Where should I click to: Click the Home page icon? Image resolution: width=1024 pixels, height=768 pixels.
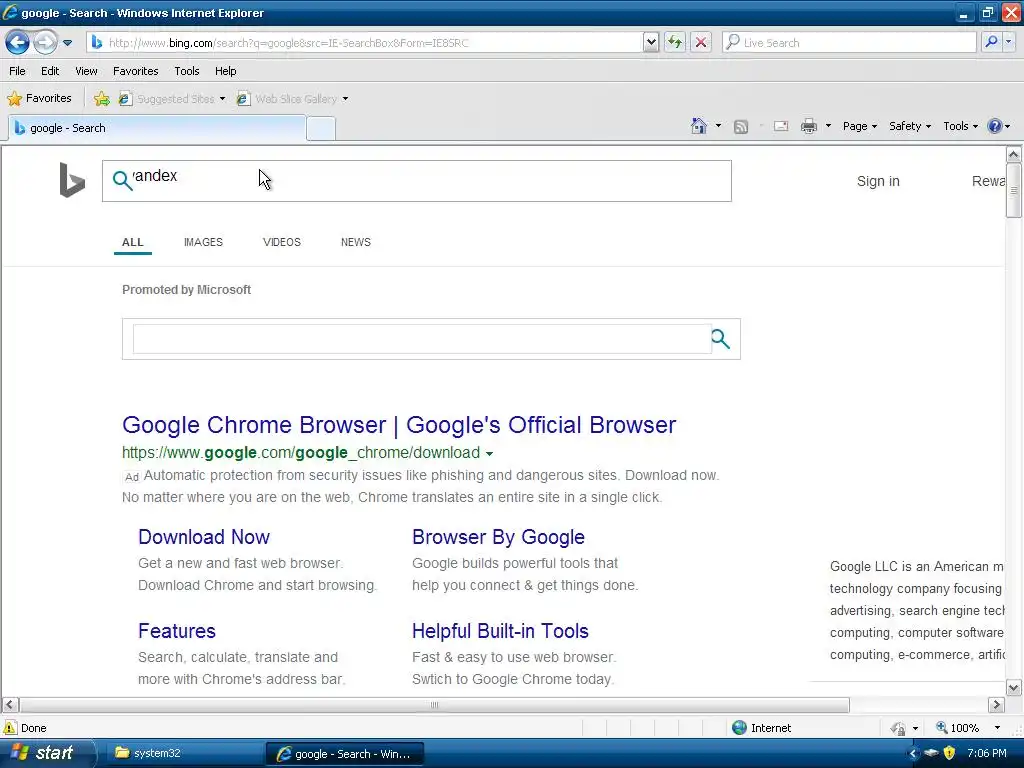coord(699,126)
